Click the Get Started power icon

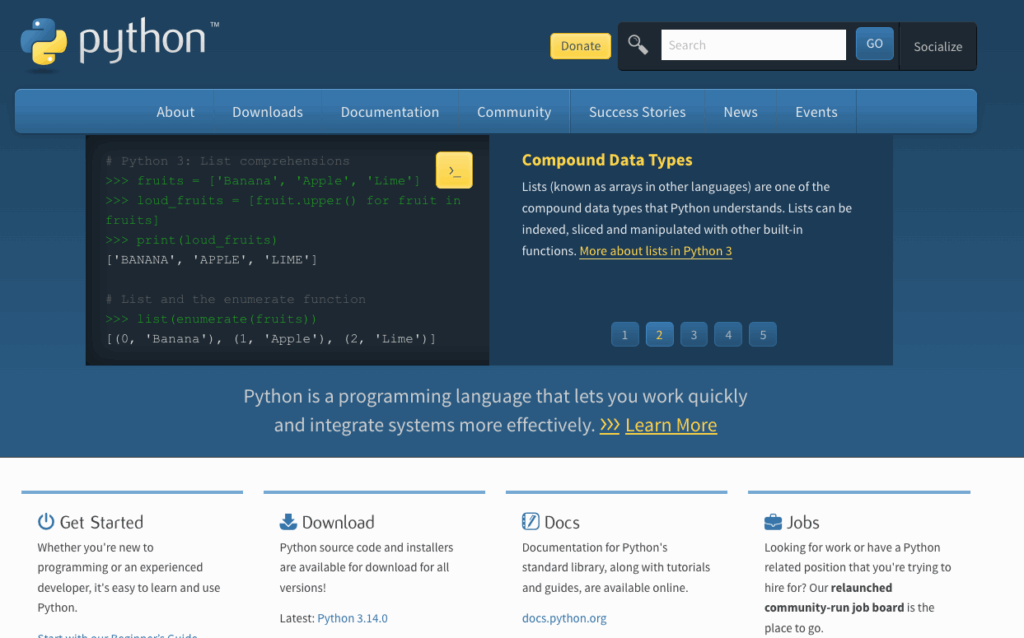point(46,521)
